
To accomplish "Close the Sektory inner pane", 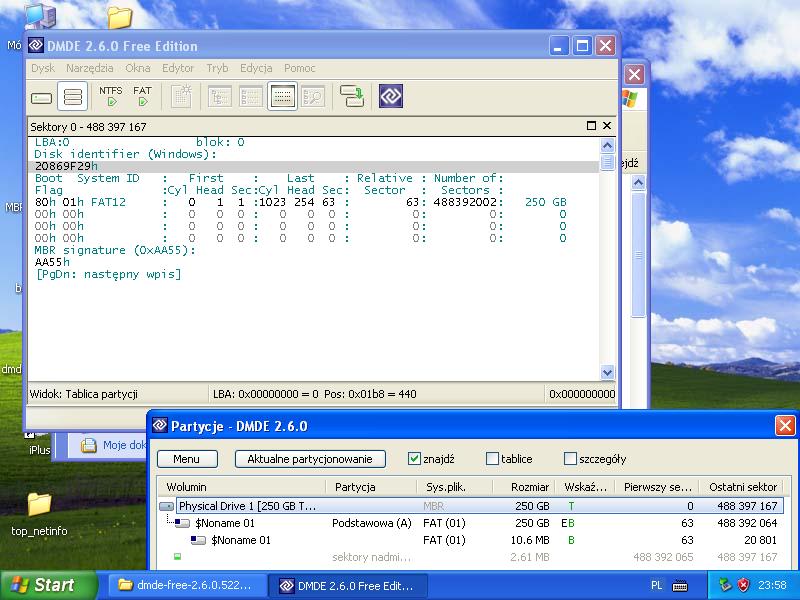I will (x=607, y=126).
